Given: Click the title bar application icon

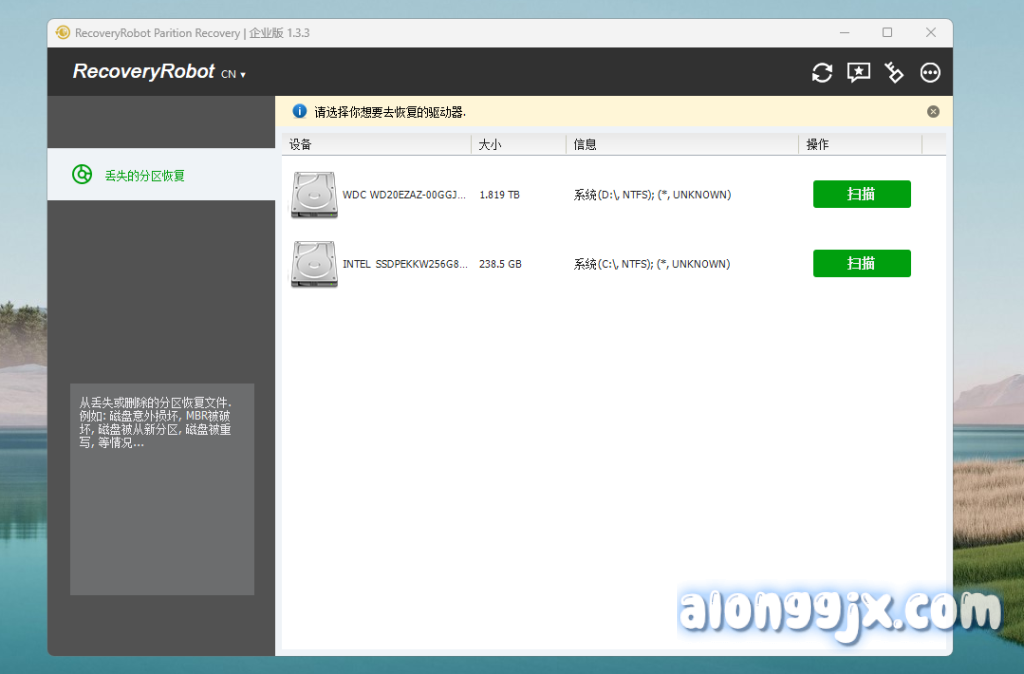Looking at the screenshot, I should [x=63, y=33].
